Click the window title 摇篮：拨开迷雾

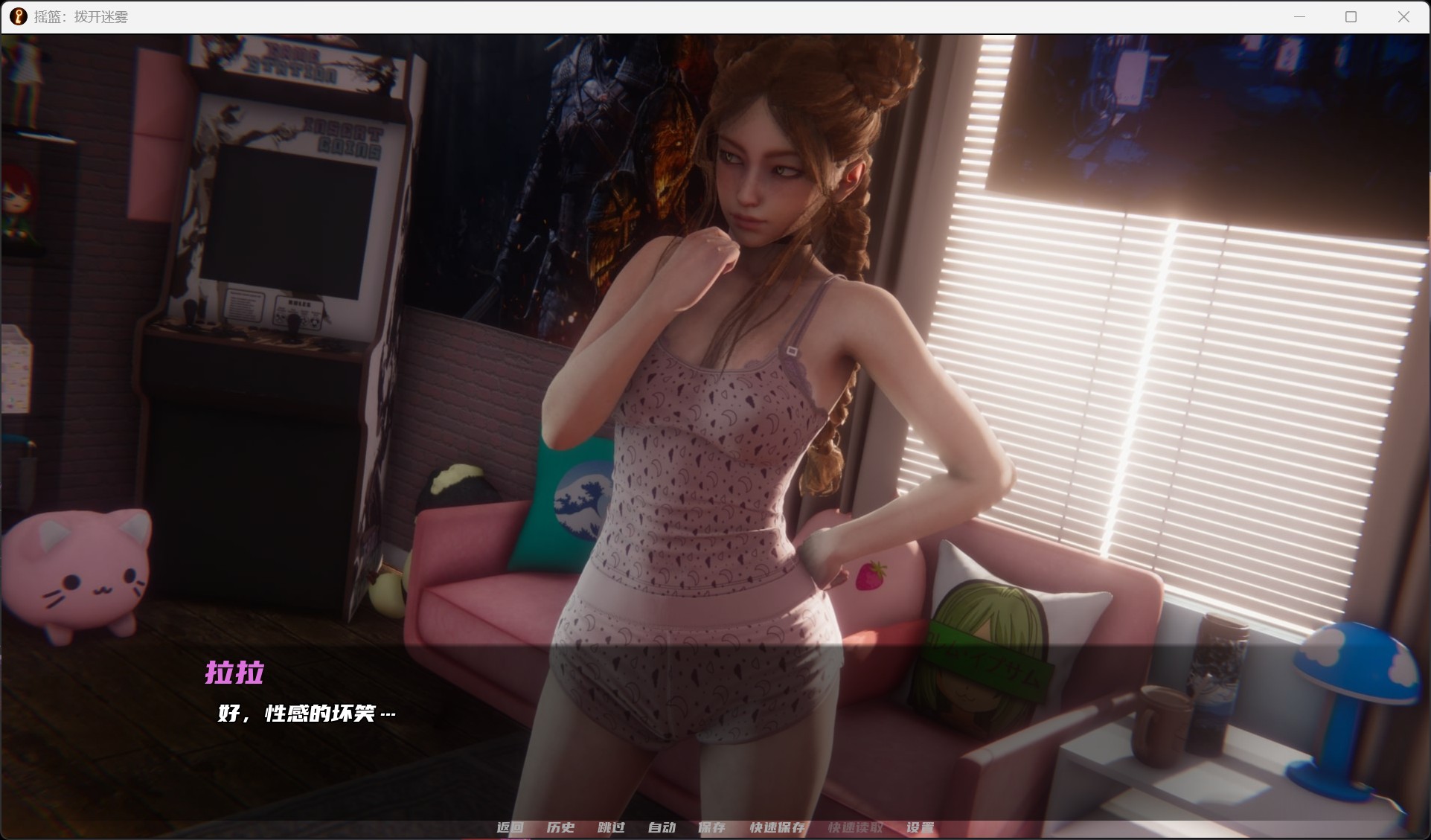80,16
